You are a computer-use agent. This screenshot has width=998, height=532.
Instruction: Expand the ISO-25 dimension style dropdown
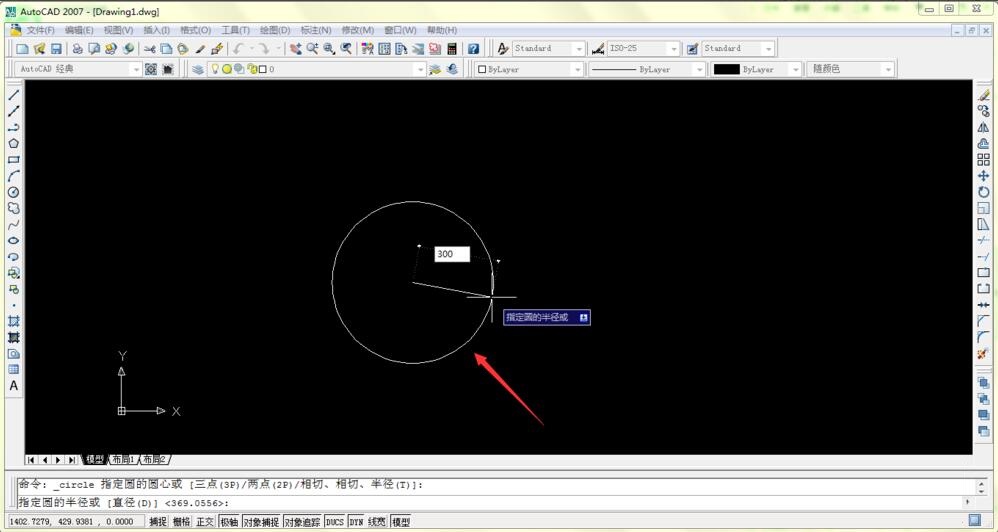[x=674, y=49]
